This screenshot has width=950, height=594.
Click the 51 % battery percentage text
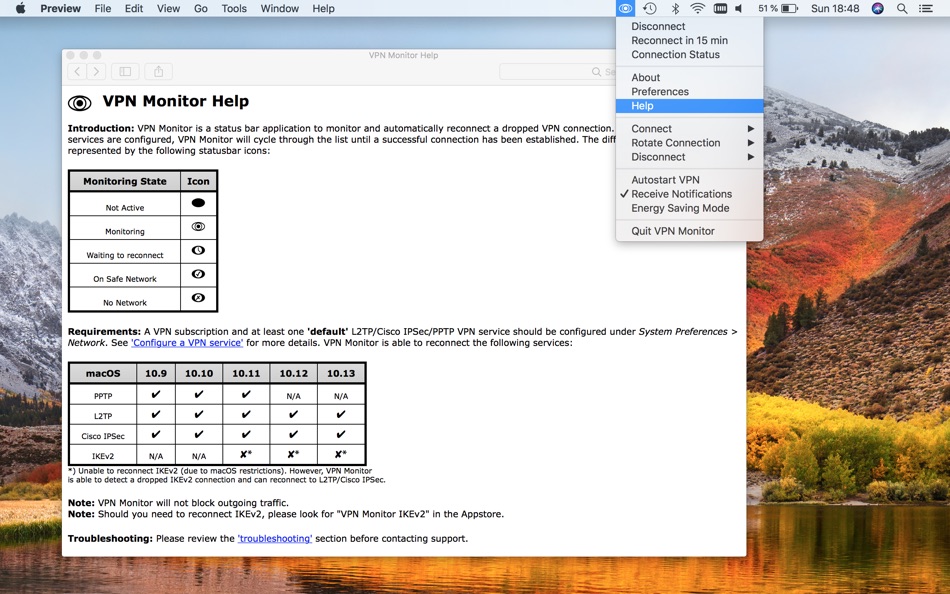coord(767,8)
